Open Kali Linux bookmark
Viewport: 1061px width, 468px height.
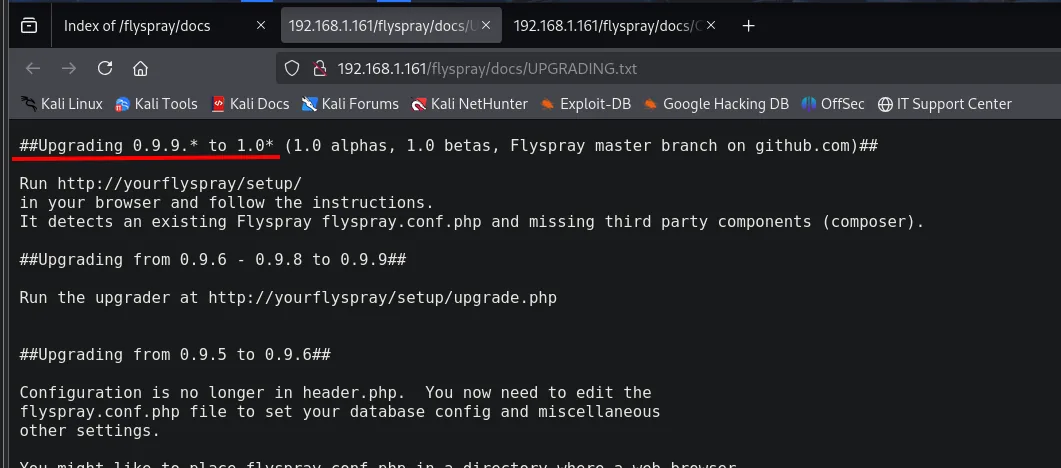coord(62,104)
